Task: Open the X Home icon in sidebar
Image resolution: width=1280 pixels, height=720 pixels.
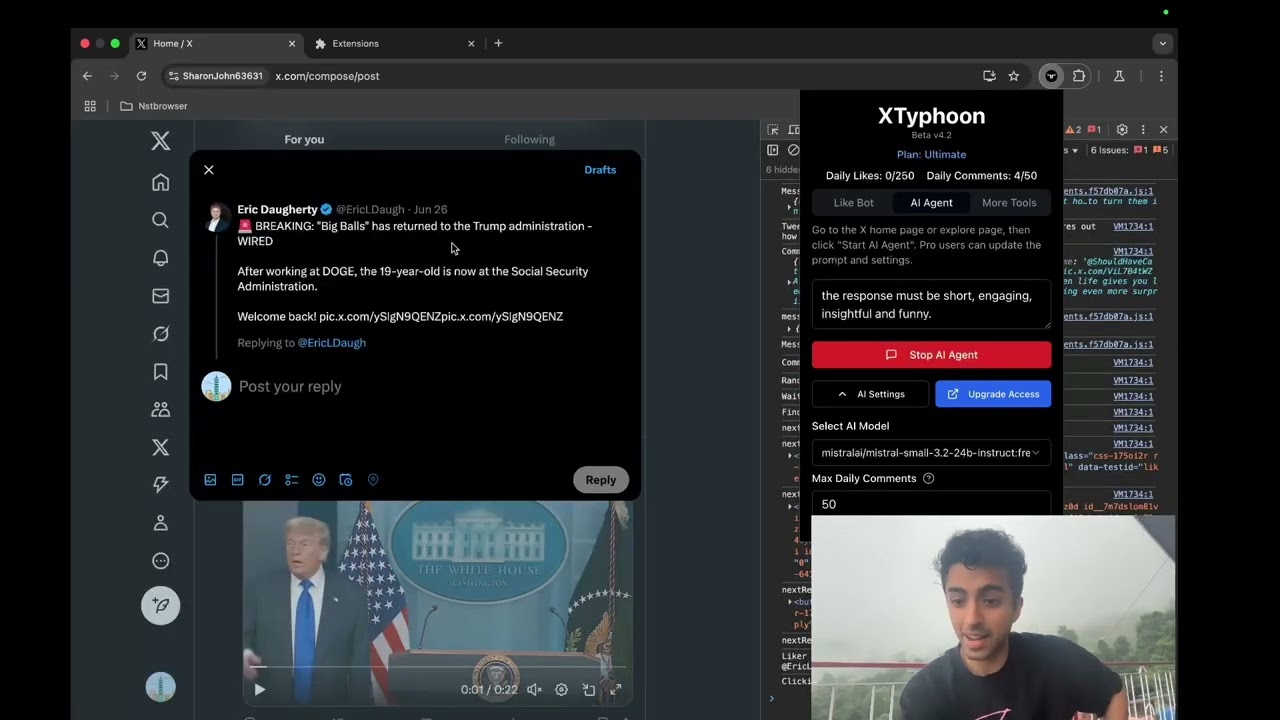Action: (x=160, y=182)
